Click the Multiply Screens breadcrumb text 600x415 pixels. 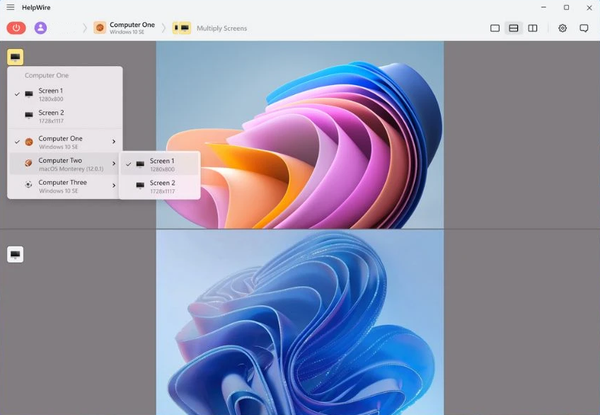tap(222, 28)
